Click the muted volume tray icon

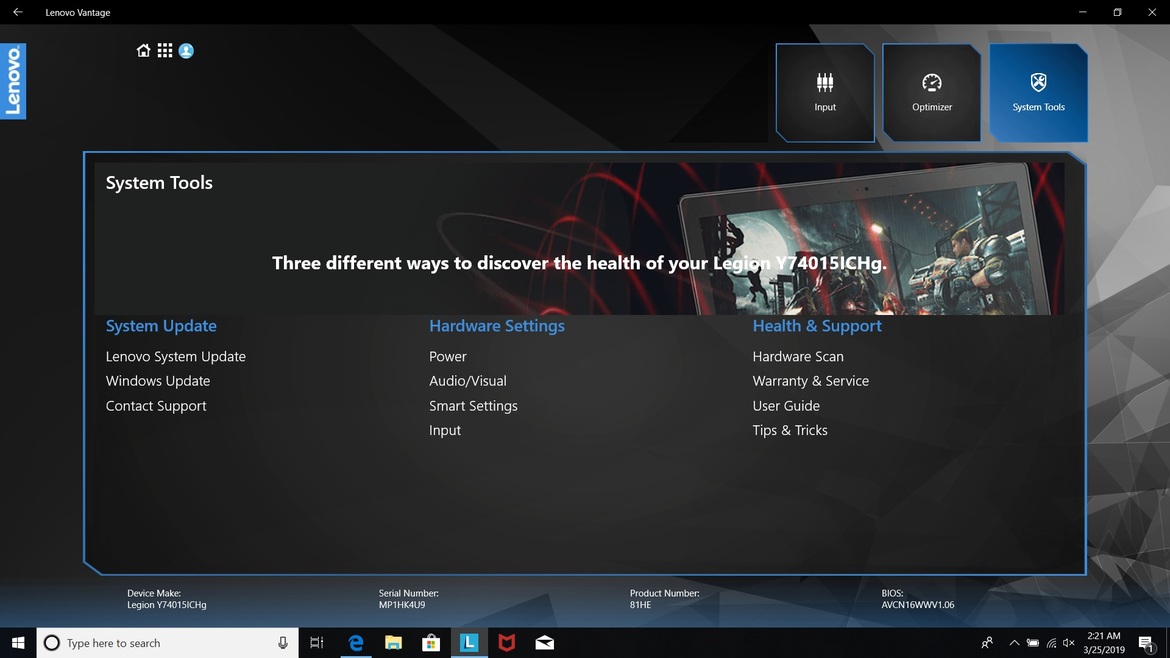pos(1069,642)
